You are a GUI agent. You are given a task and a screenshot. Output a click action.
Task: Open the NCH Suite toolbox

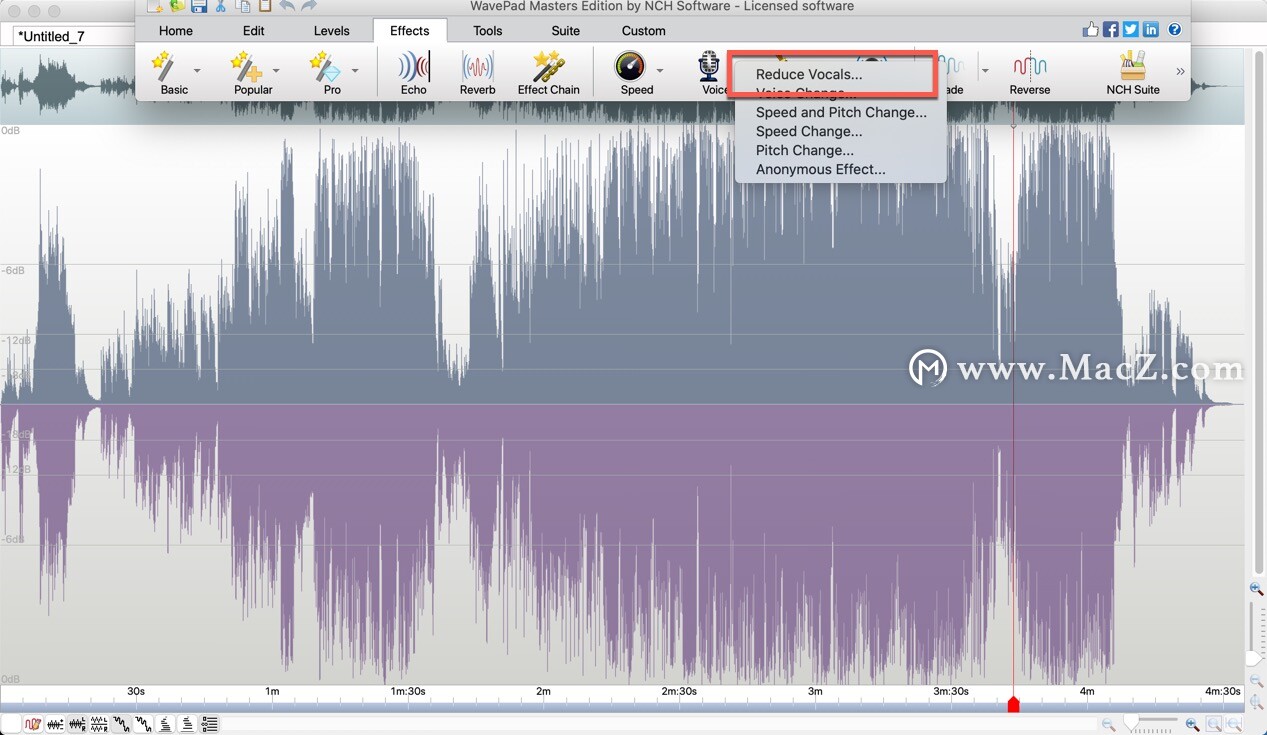pos(1133,73)
